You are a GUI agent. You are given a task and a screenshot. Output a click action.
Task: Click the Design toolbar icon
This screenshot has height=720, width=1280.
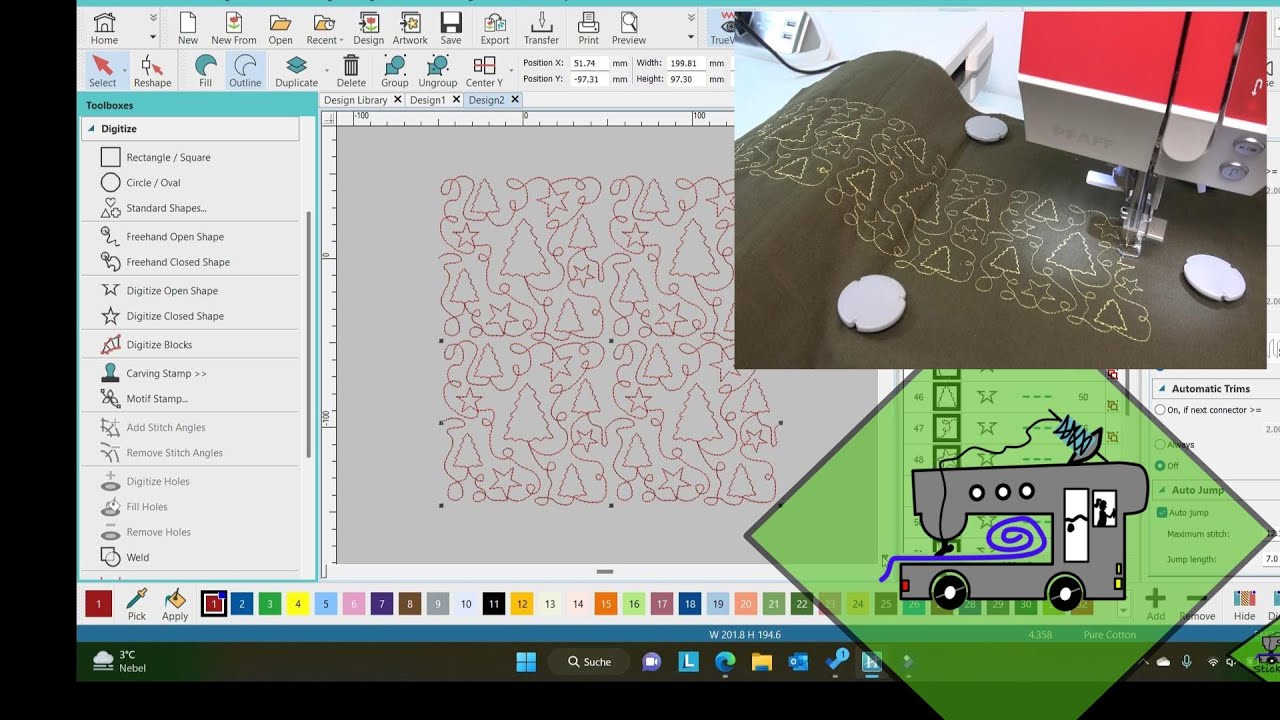click(368, 28)
